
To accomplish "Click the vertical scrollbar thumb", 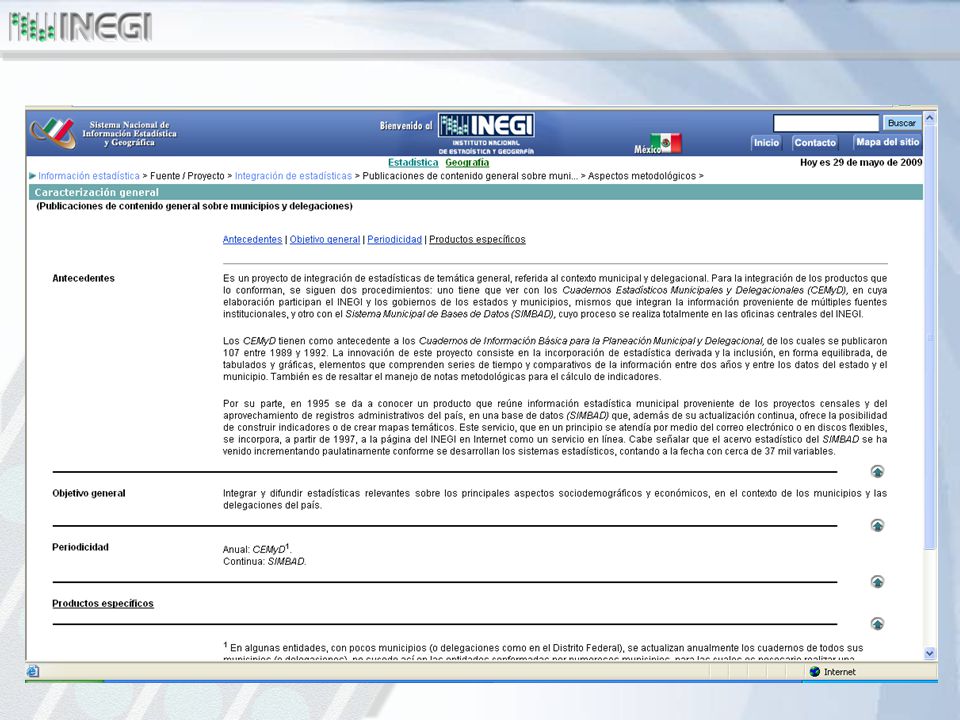I will 929,337.
